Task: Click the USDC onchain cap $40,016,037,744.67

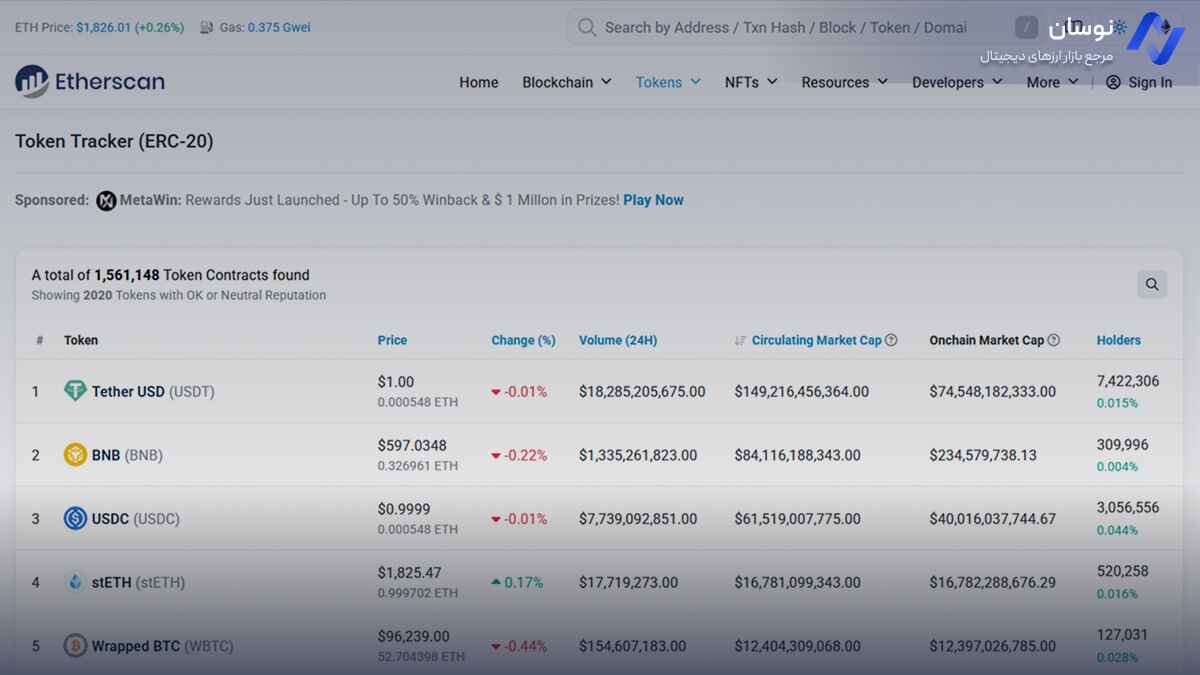Action: pyautogui.click(x=993, y=519)
